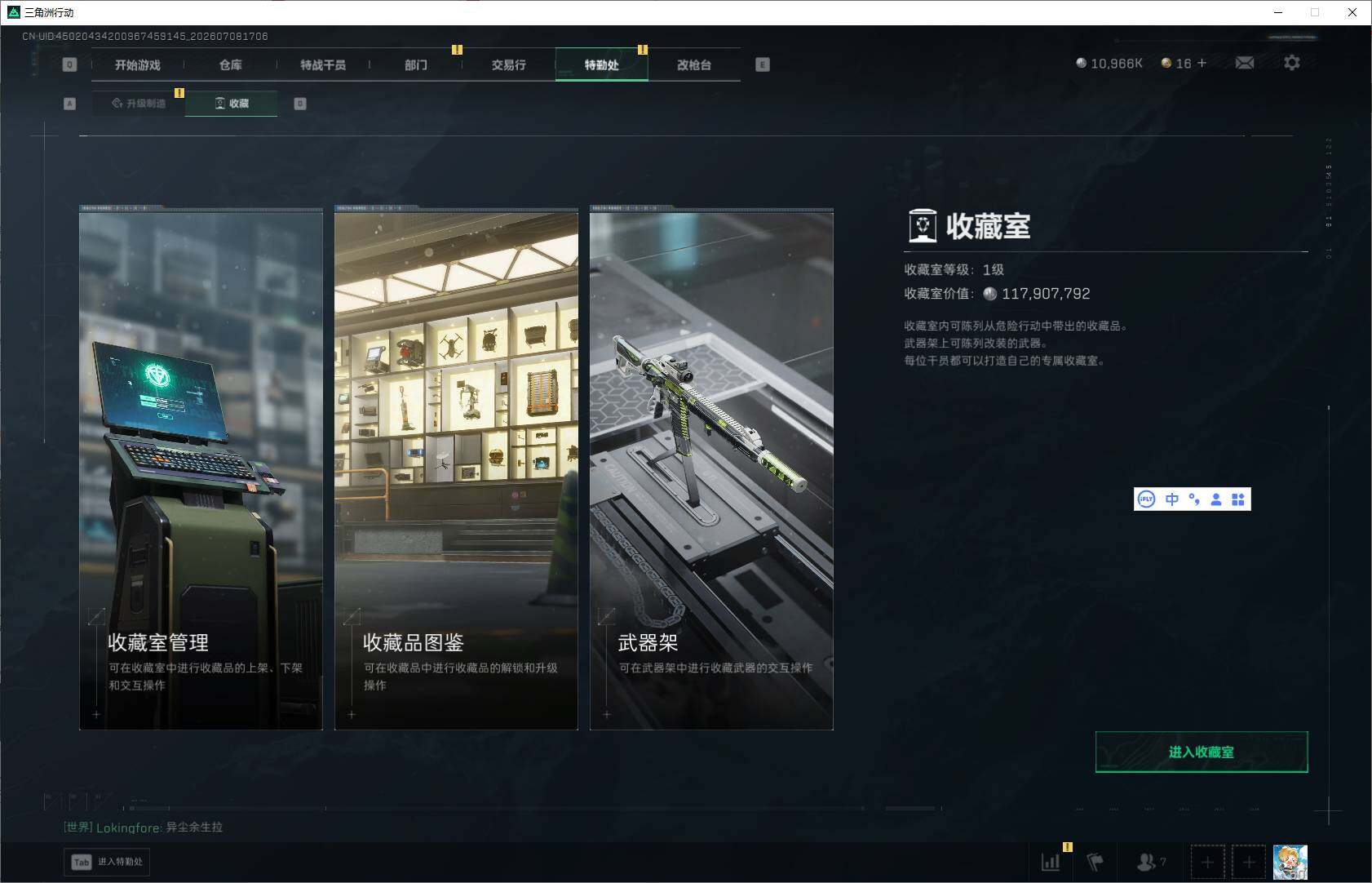Click the E key next-tab icon
The width and height of the screenshot is (1372, 883).
[x=763, y=64]
